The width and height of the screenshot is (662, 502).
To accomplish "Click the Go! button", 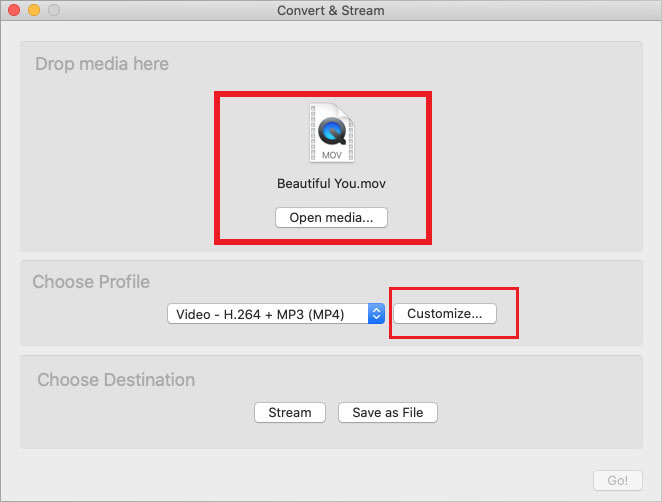I will coord(617,481).
